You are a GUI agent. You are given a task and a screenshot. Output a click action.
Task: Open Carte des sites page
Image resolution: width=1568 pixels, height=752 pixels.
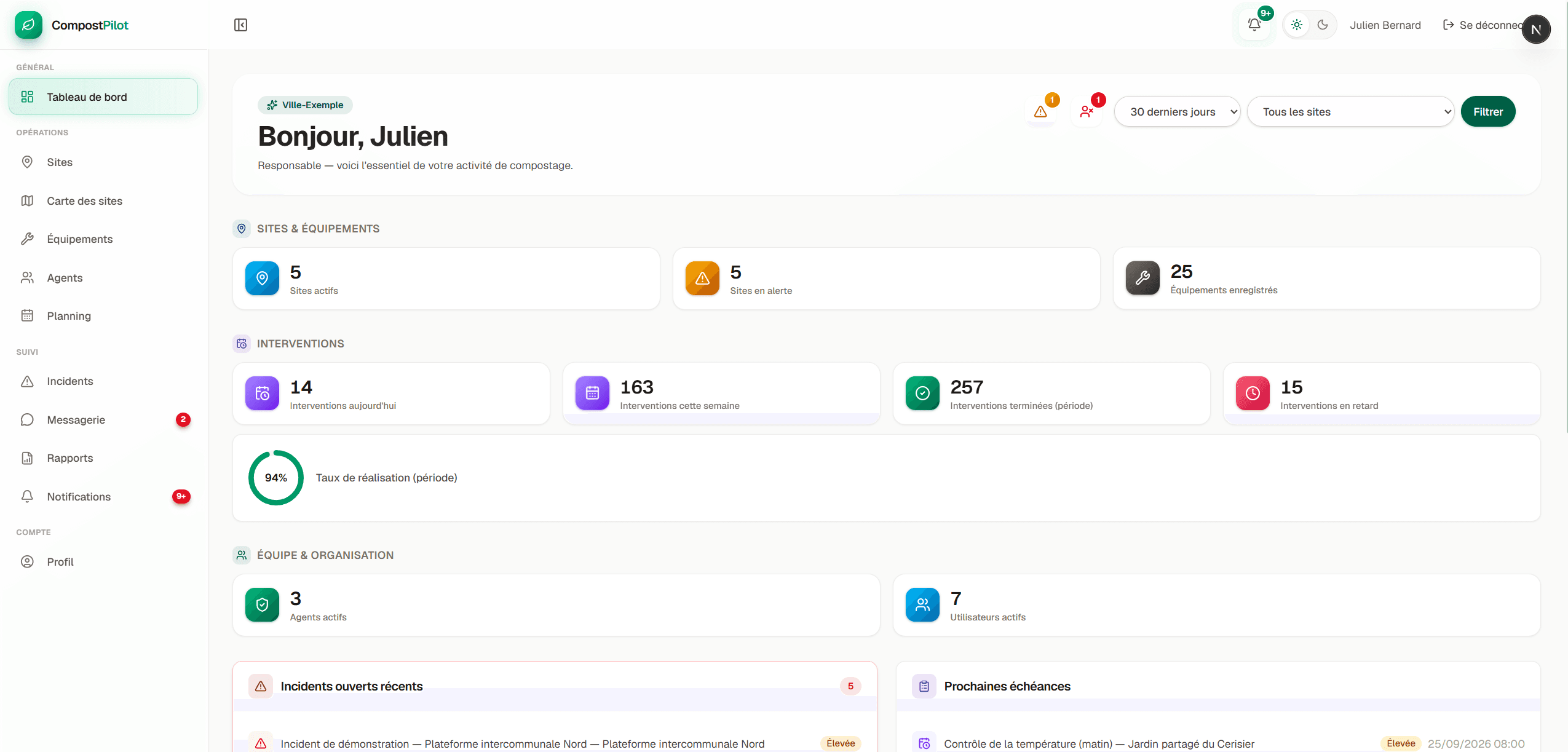pyautogui.click(x=103, y=201)
